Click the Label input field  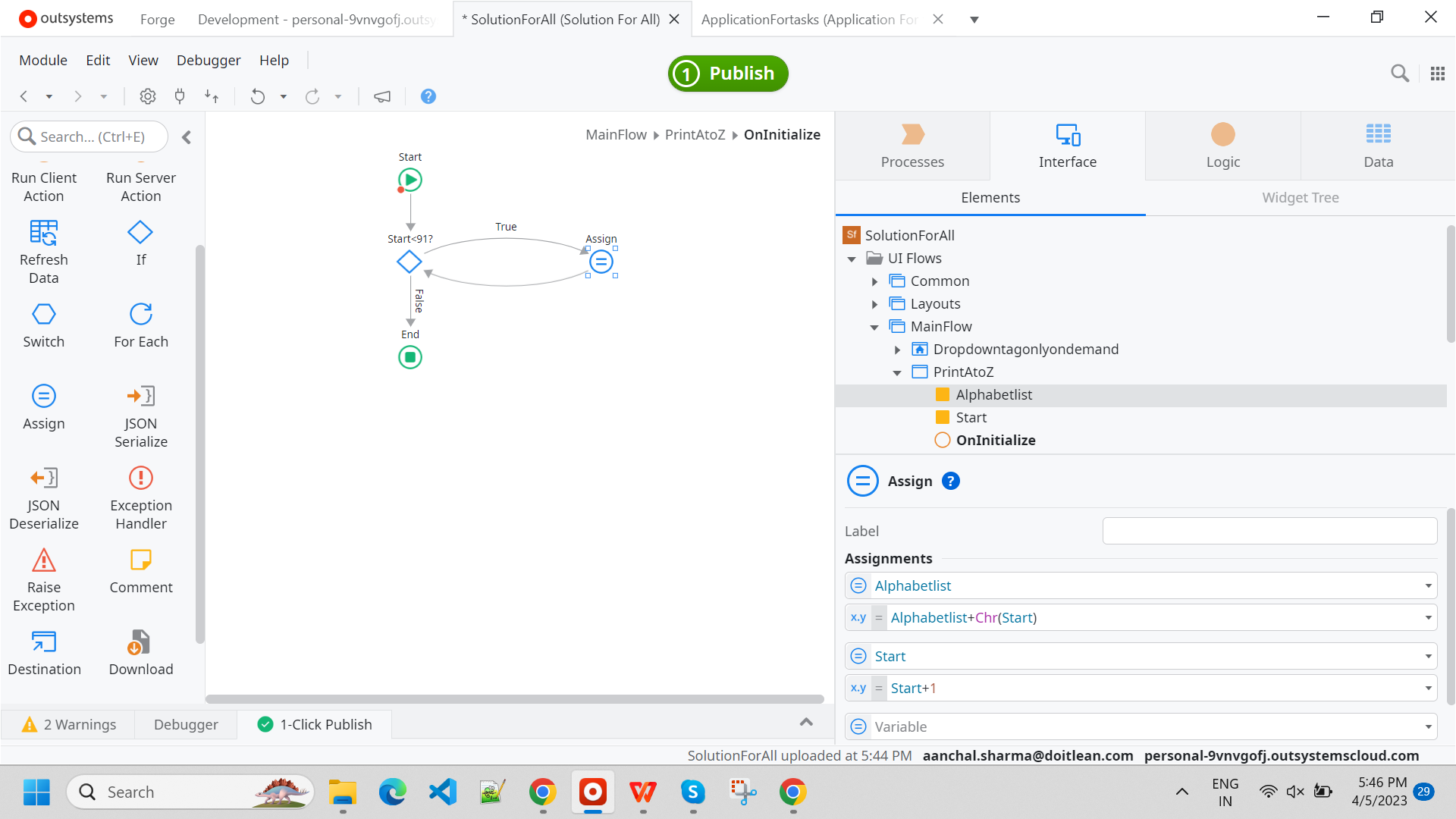(1269, 531)
